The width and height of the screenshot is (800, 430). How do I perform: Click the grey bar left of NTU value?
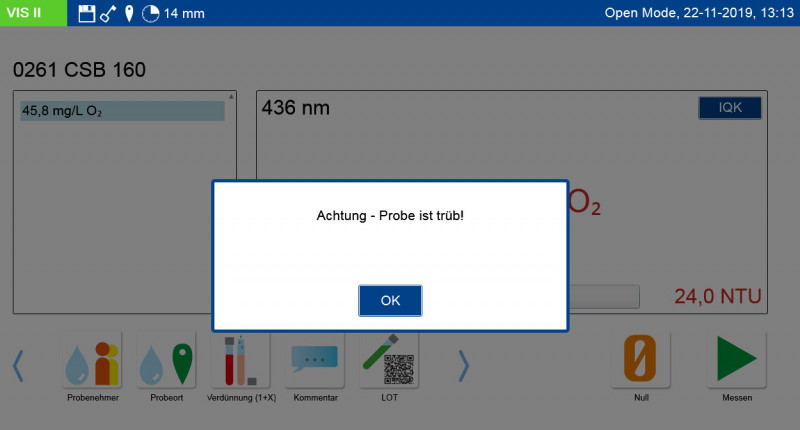[x=604, y=296]
